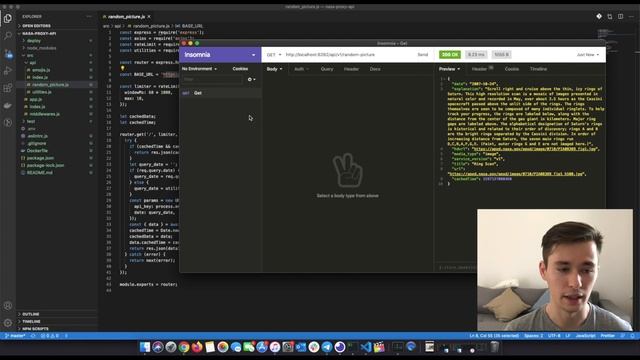
Task: Open the Docker view in activity bar
Action: pos(8,105)
